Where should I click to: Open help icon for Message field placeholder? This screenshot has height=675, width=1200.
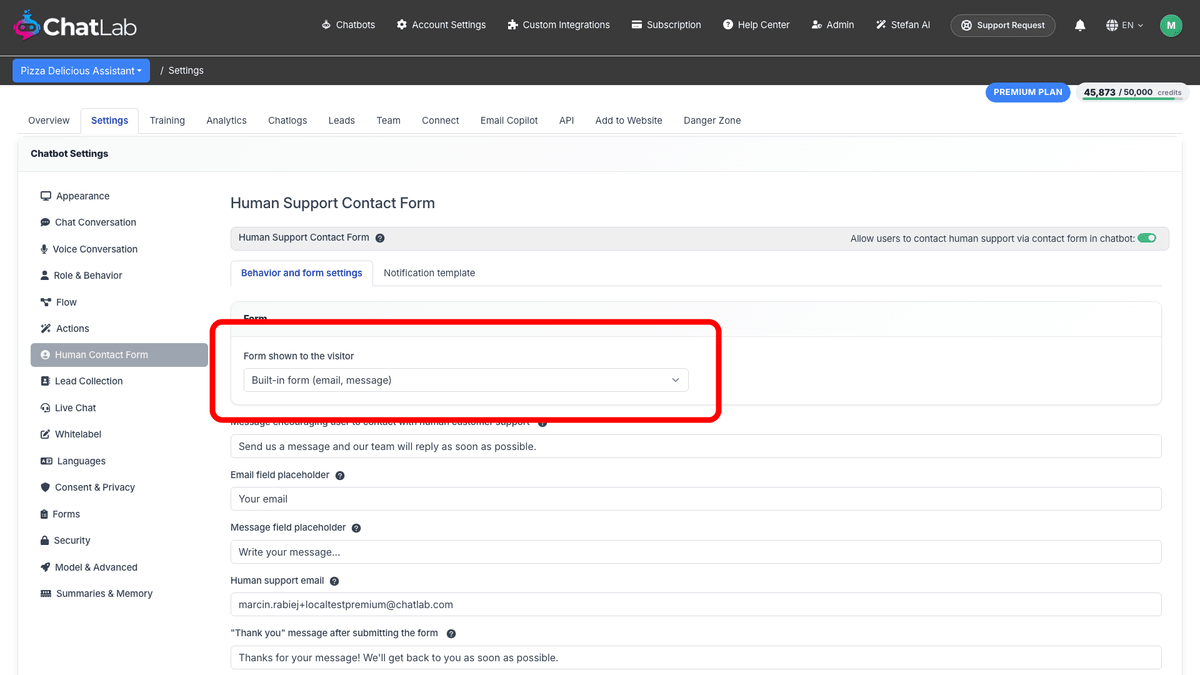click(x=356, y=528)
